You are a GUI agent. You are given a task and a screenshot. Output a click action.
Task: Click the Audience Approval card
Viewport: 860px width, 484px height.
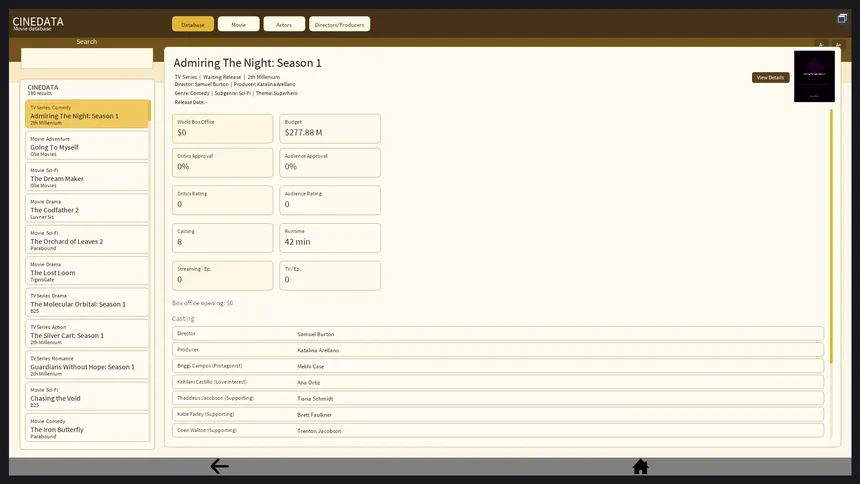(330, 162)
